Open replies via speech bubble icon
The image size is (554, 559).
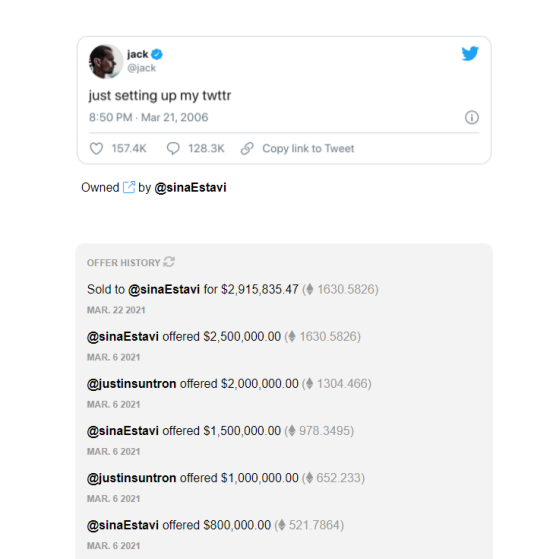173,148
